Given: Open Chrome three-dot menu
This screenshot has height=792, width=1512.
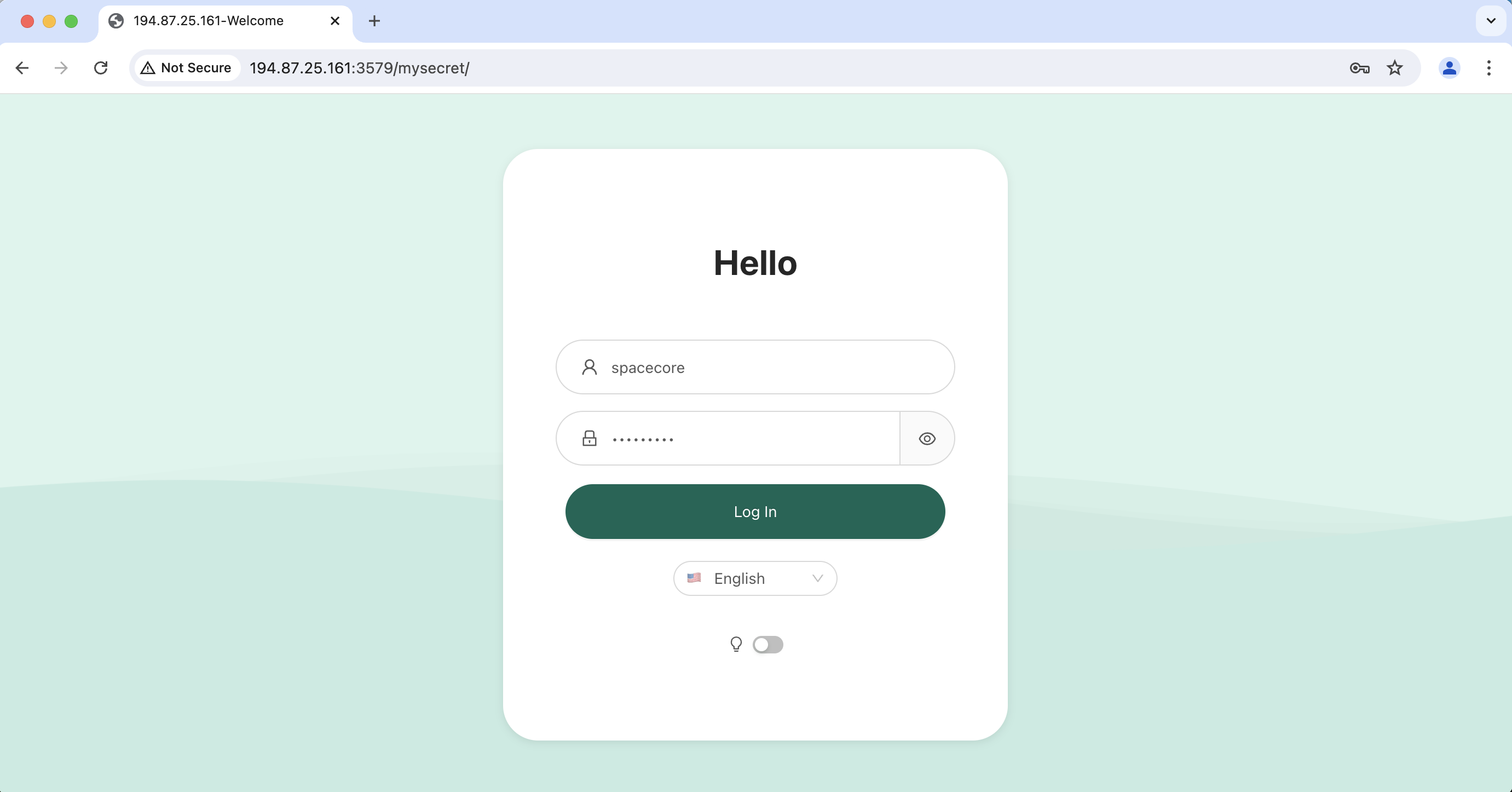Looking at the screenshot, I should pyautogui.click(x=1488, y=68).
